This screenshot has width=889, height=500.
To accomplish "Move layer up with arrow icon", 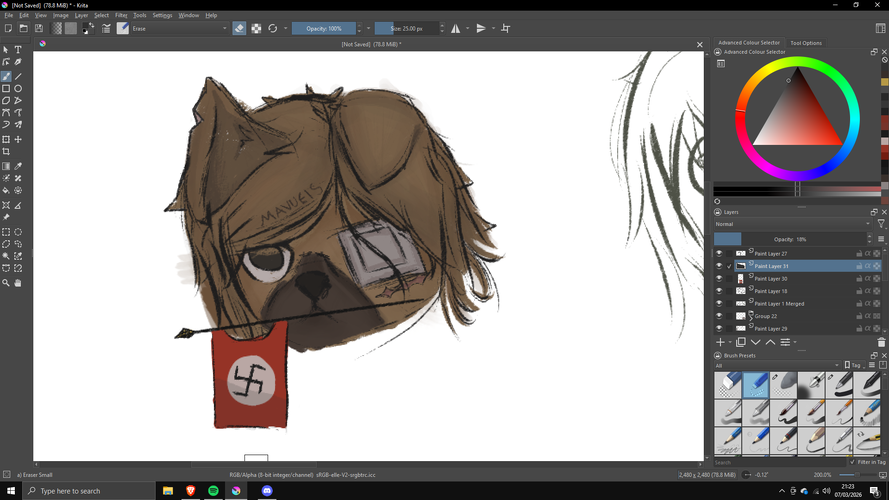I will tap(770, 342).
